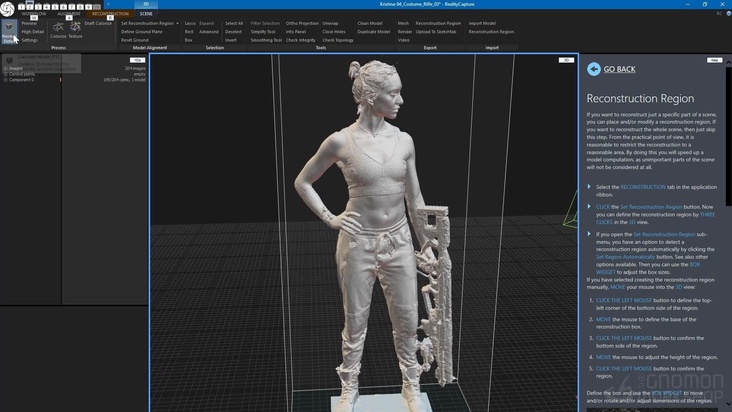
Task: Click Filter Selection tool
Action: 265,23
